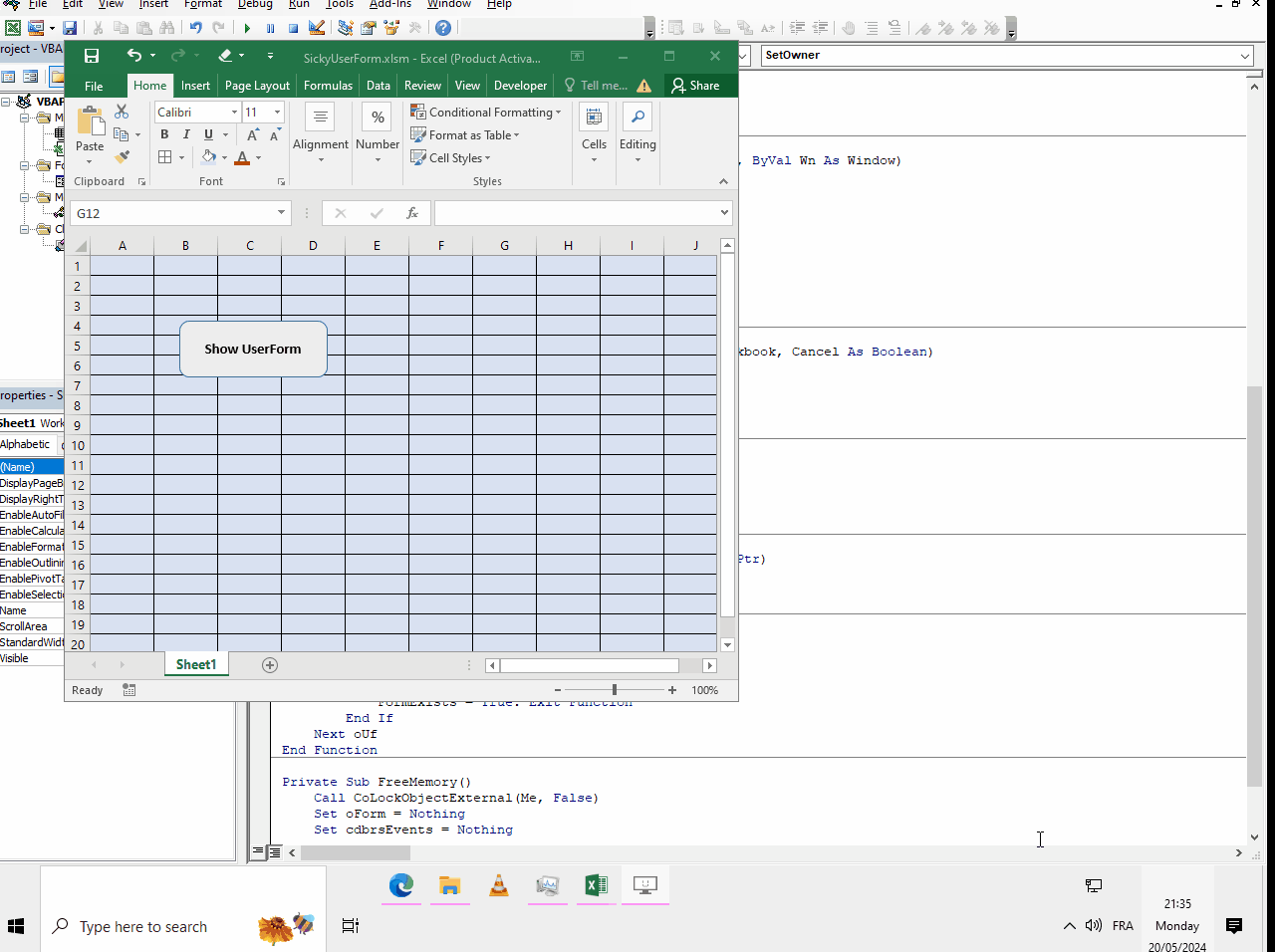The image size is (1275, 952).
Task: Switch VBA editor to Full Module View
Action: 275,852
